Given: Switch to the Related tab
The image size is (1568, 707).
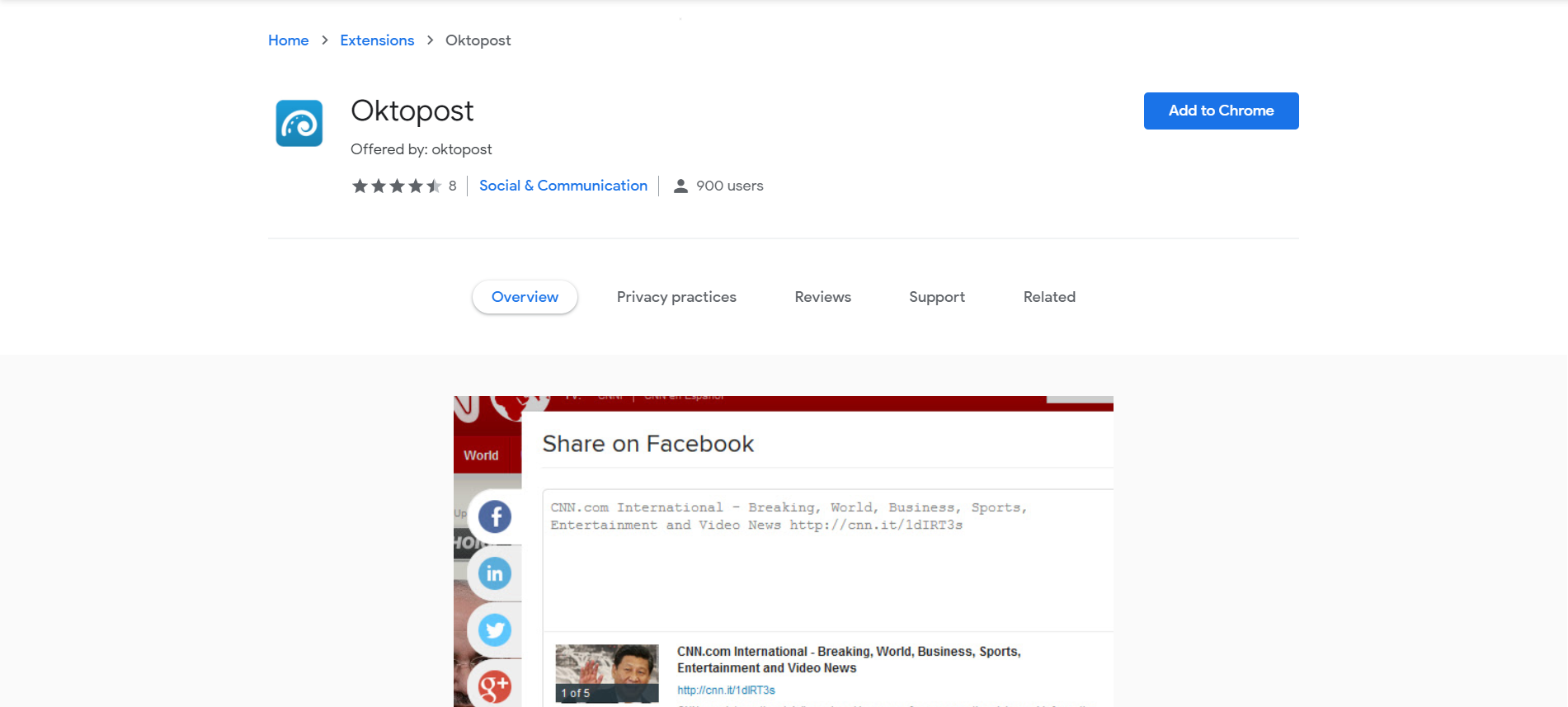Looking at the screenshot, I should click(x=1049, y=297).
